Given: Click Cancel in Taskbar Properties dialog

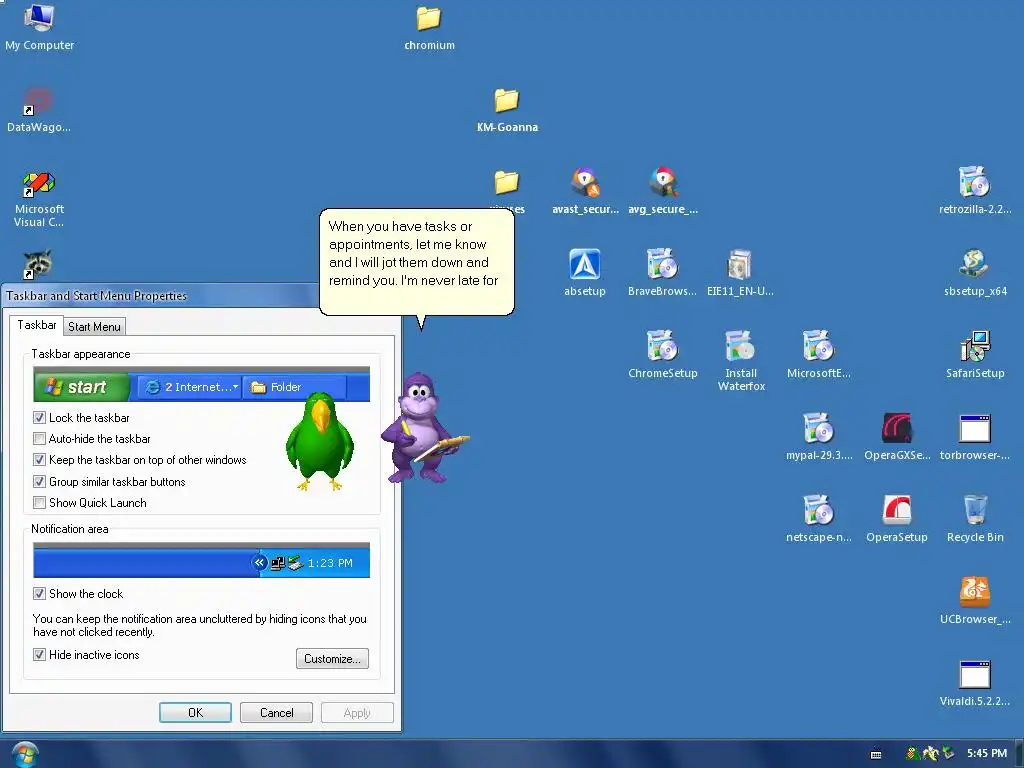Looking at the screenshot, I should tap(276, 712).
